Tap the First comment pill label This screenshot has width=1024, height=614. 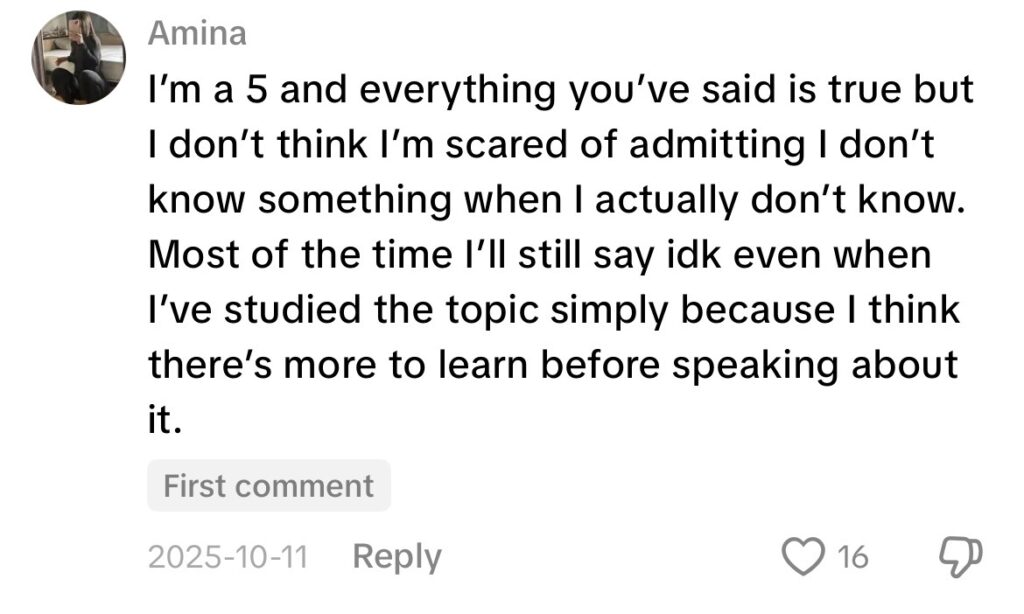click(x=269, y=486)
